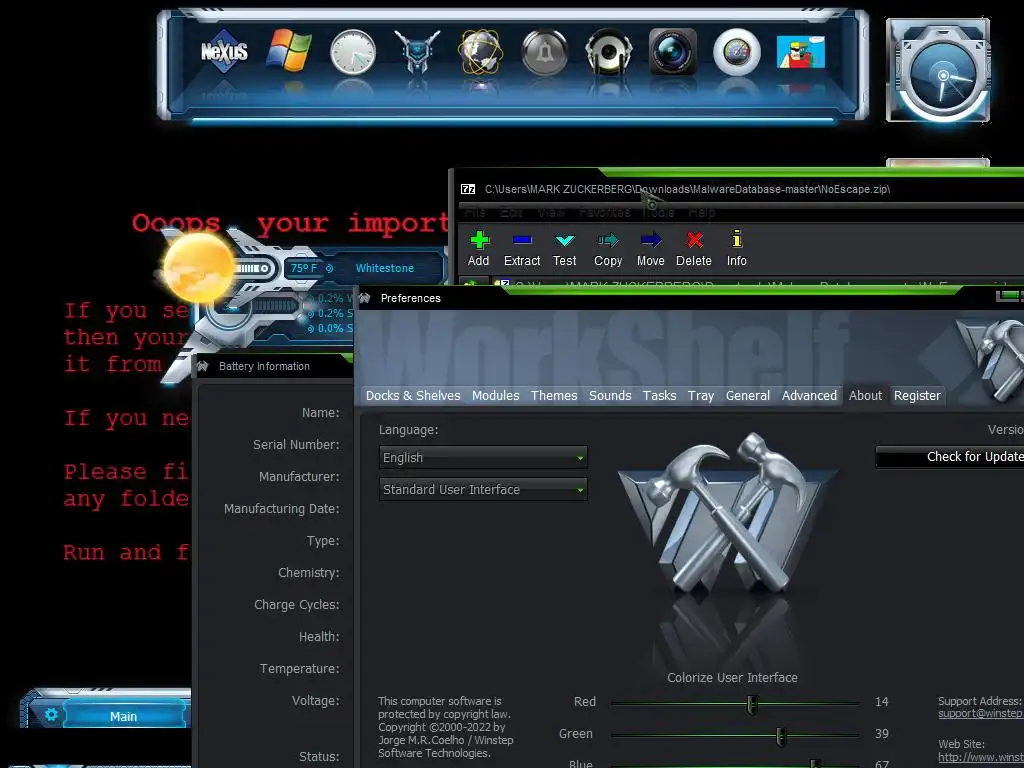
Task: Click the Temperature label in Battery Information
Action: click(299, 668)
